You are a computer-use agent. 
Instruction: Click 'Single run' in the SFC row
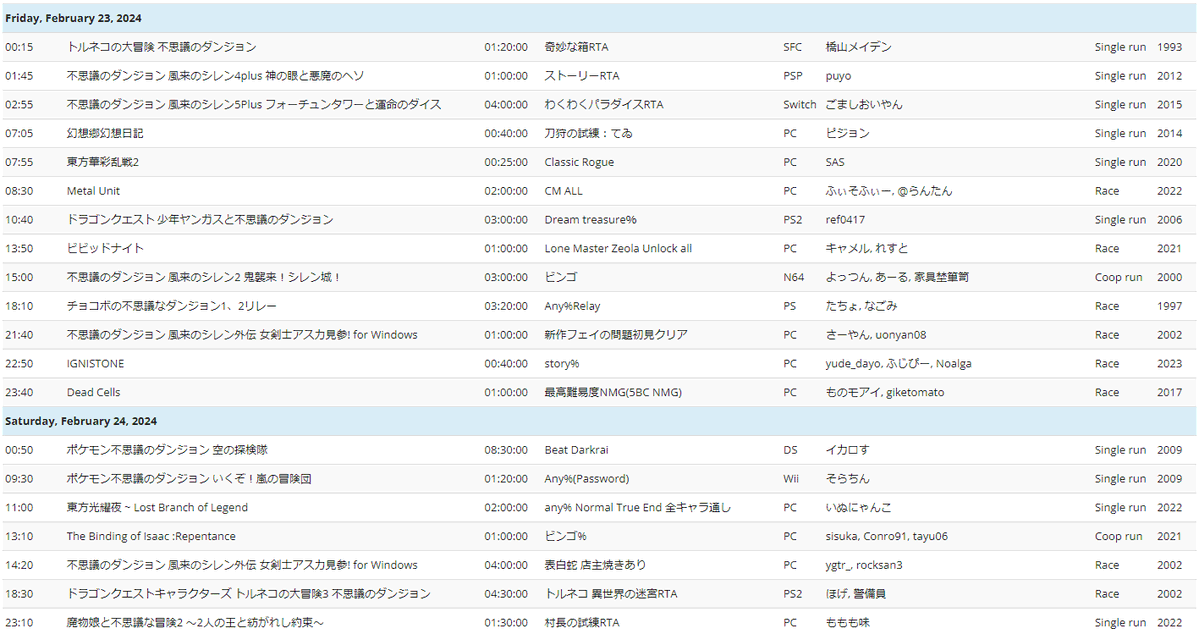point(1120,47)
